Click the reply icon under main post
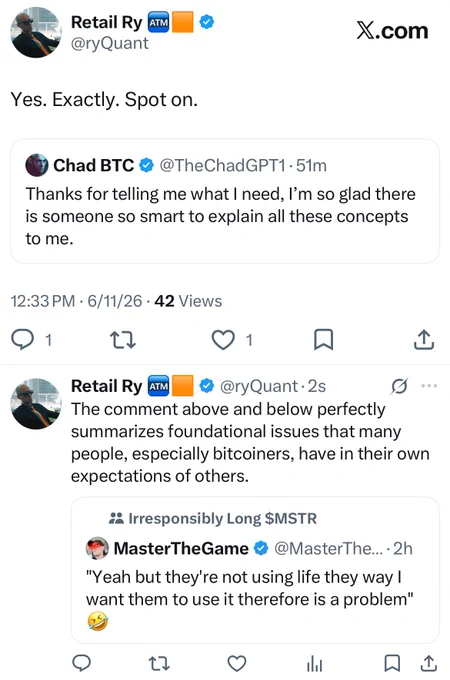The width and height of the screenshot is (450, 680). point(23,340)
